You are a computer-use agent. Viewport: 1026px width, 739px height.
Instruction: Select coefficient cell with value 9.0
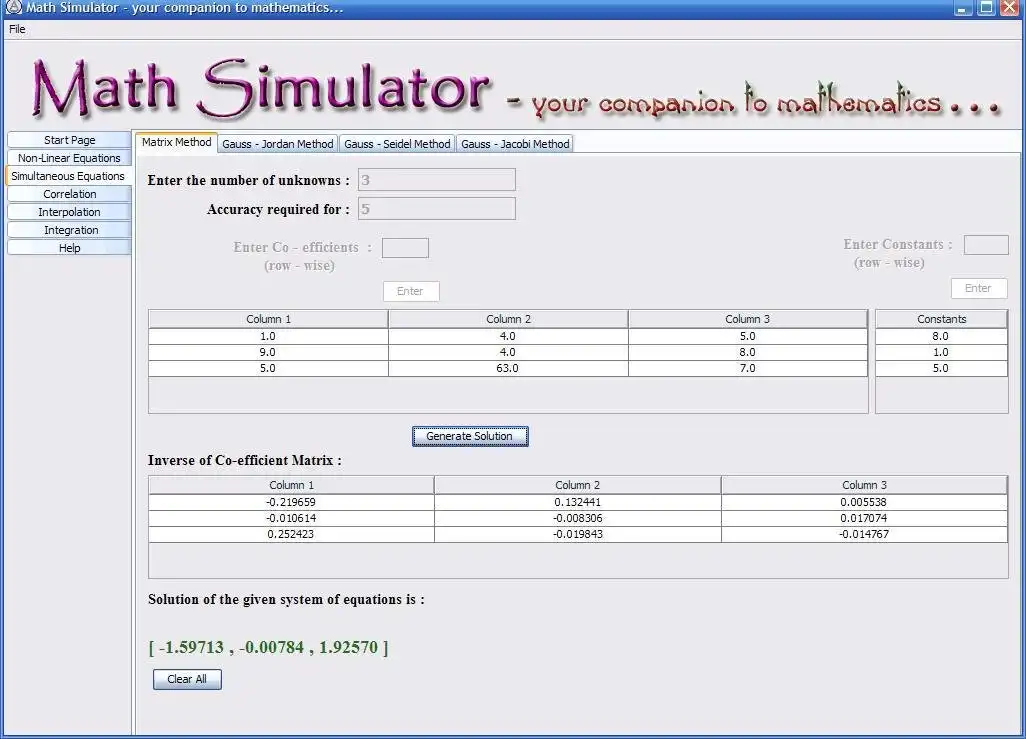[268, 352]
